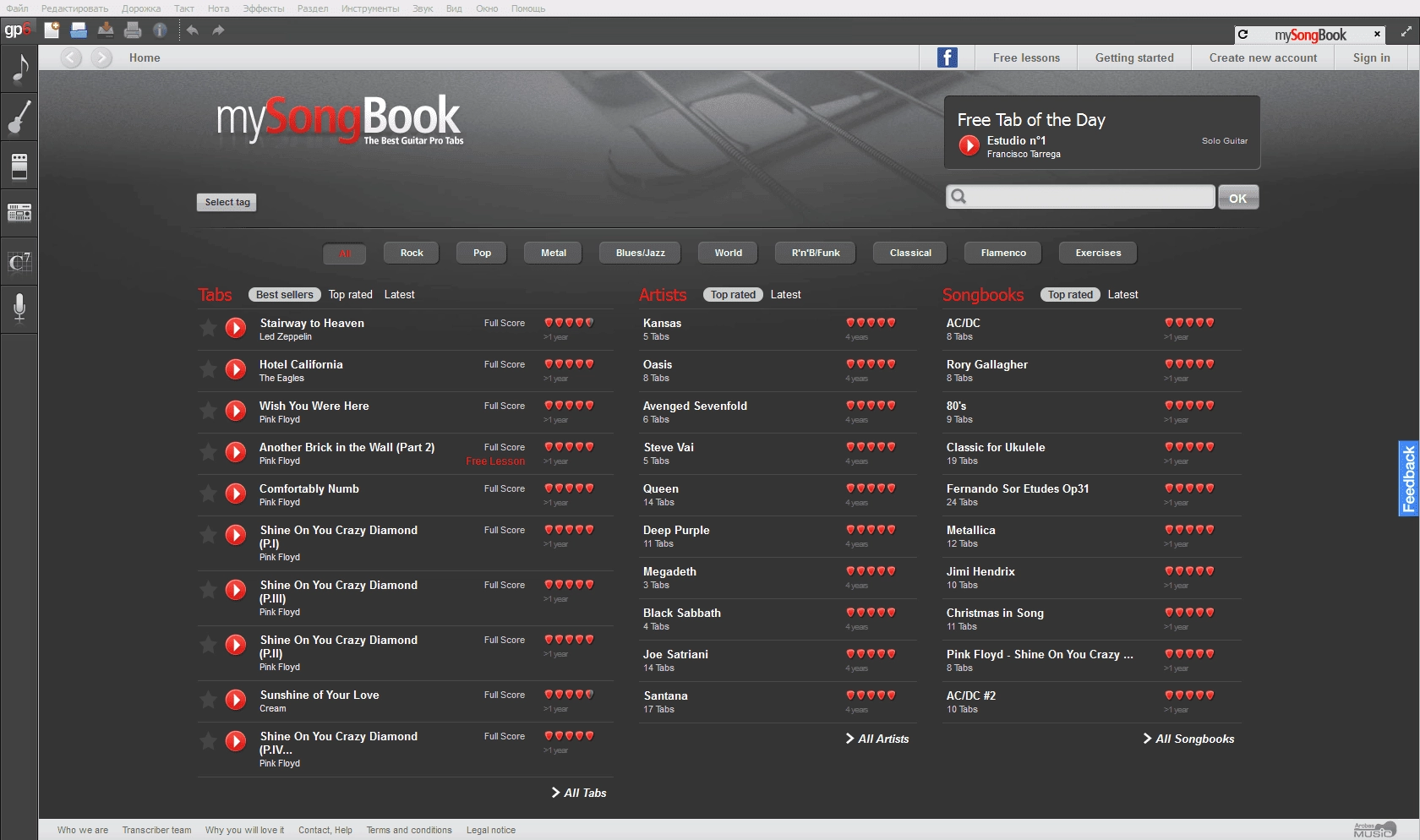Open the microphone lyrics panel in sidebar
The width and height of the screenshot is (1420, 840).
pos(19,308)
